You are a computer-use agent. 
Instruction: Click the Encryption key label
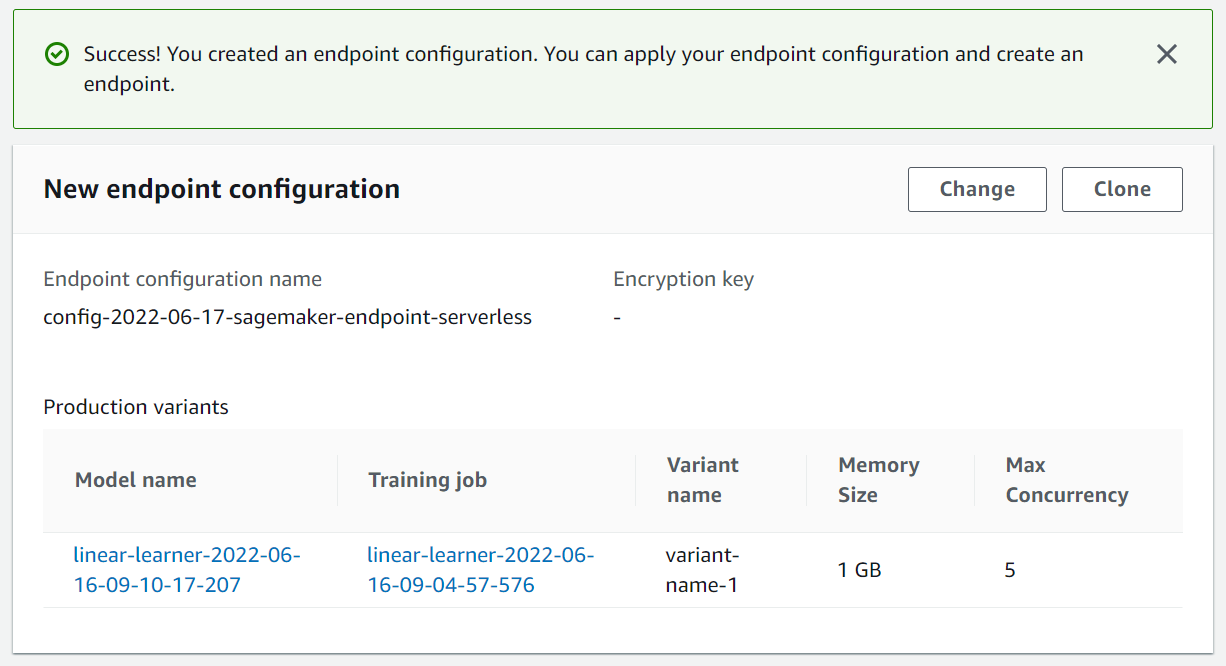coord(684,280)
